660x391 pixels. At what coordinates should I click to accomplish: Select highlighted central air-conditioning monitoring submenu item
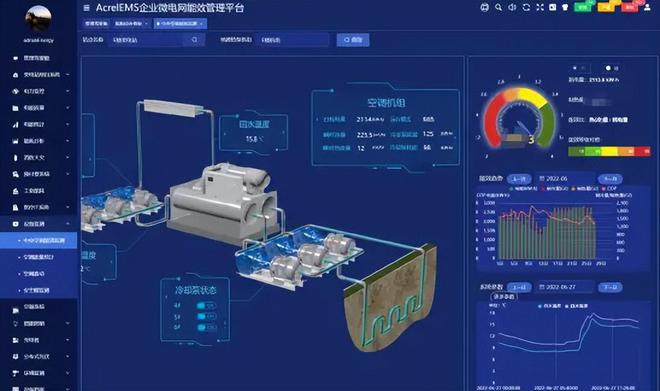(x=39, y=240)
